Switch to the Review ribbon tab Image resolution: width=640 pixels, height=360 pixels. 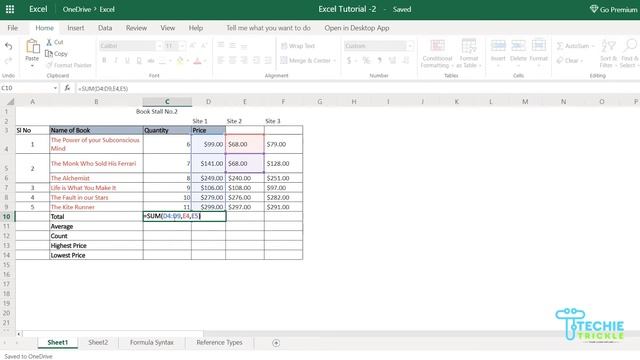pos(136,28)
